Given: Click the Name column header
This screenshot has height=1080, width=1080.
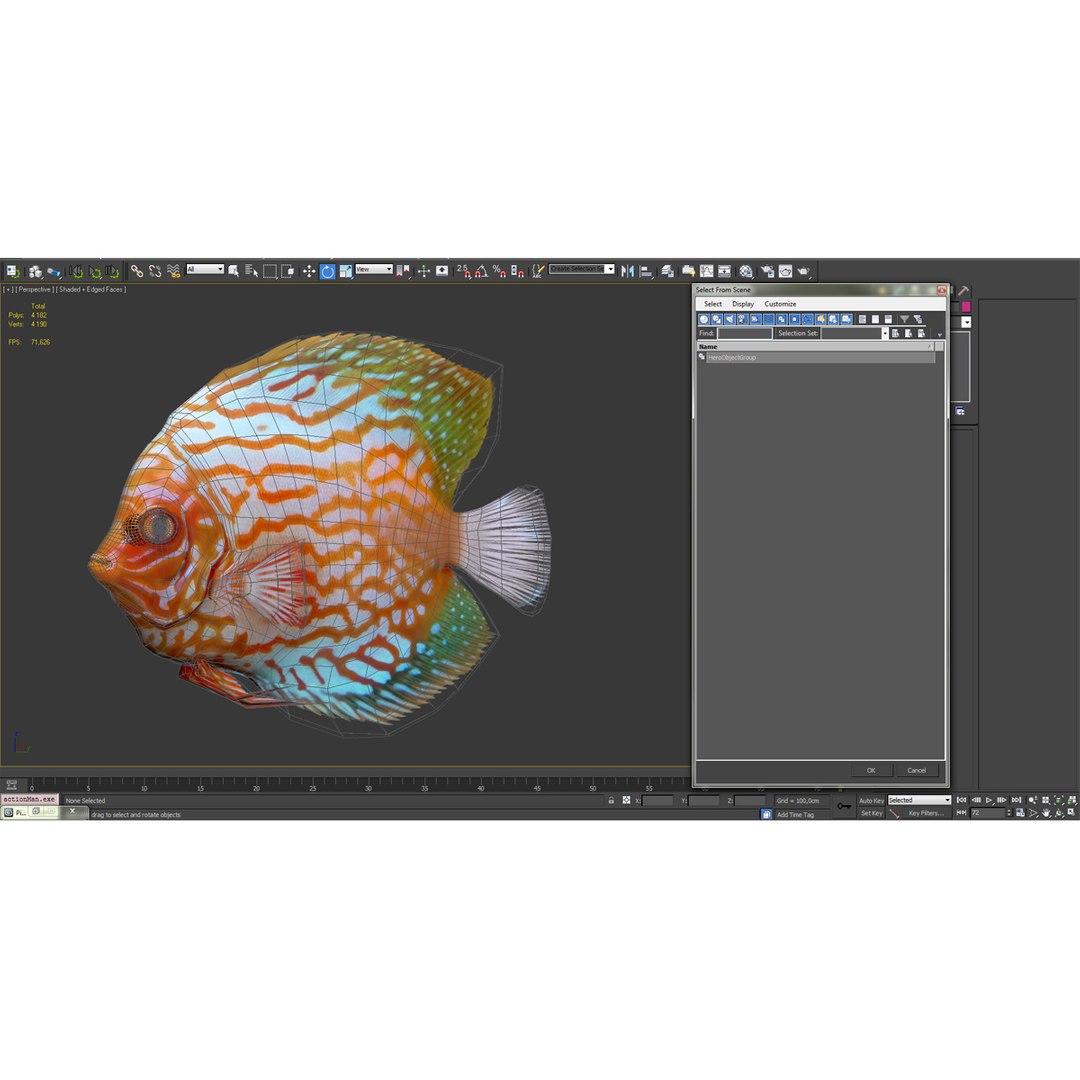Looking at the screenshot, I should click(x=814, y=346).
